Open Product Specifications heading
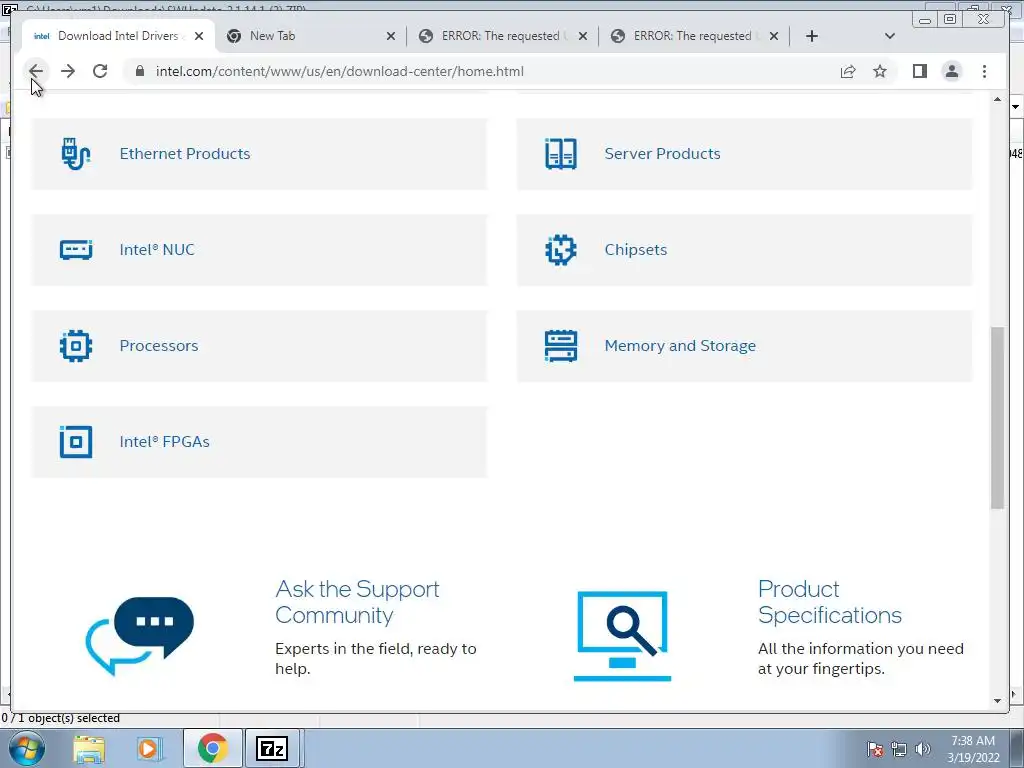Screen dimensions: 1024x768 (x=829, y=601)
